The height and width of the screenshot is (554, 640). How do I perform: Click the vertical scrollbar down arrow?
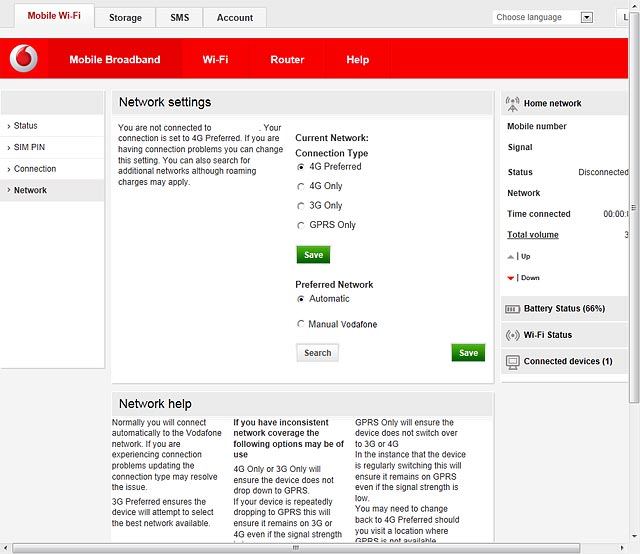(634, 536)
